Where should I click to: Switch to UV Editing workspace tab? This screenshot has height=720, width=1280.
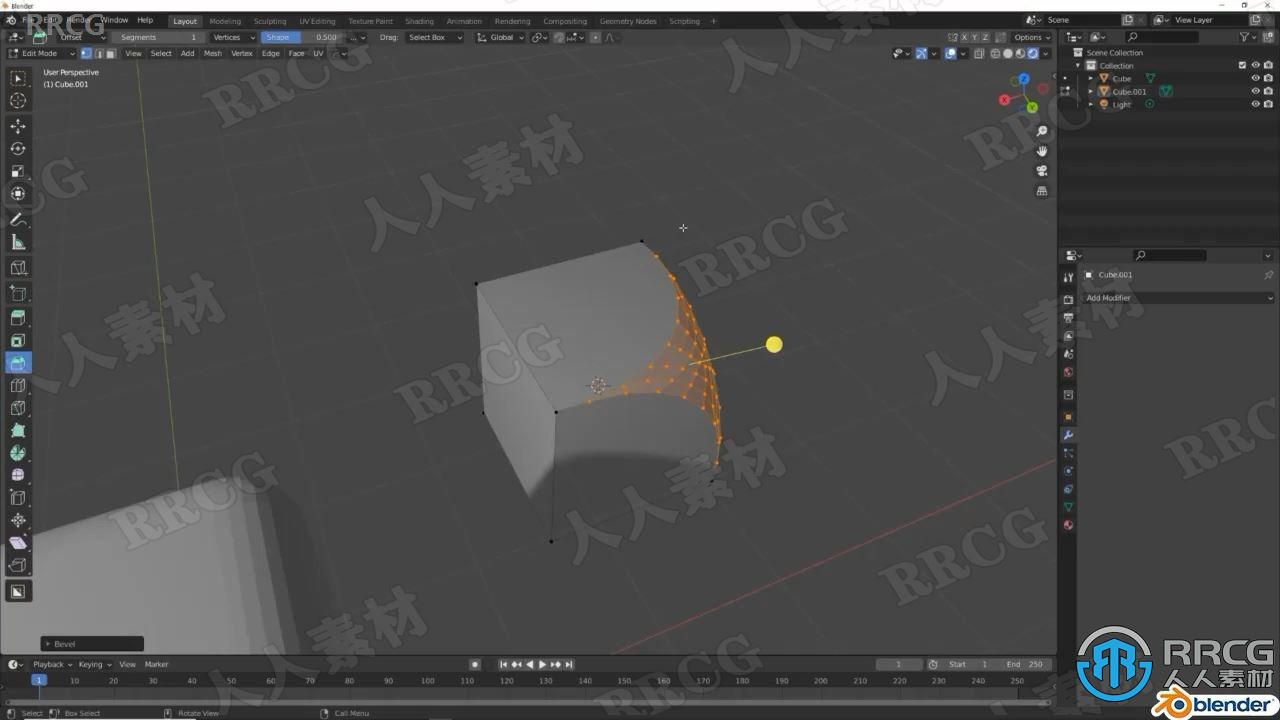pos(317,21)
